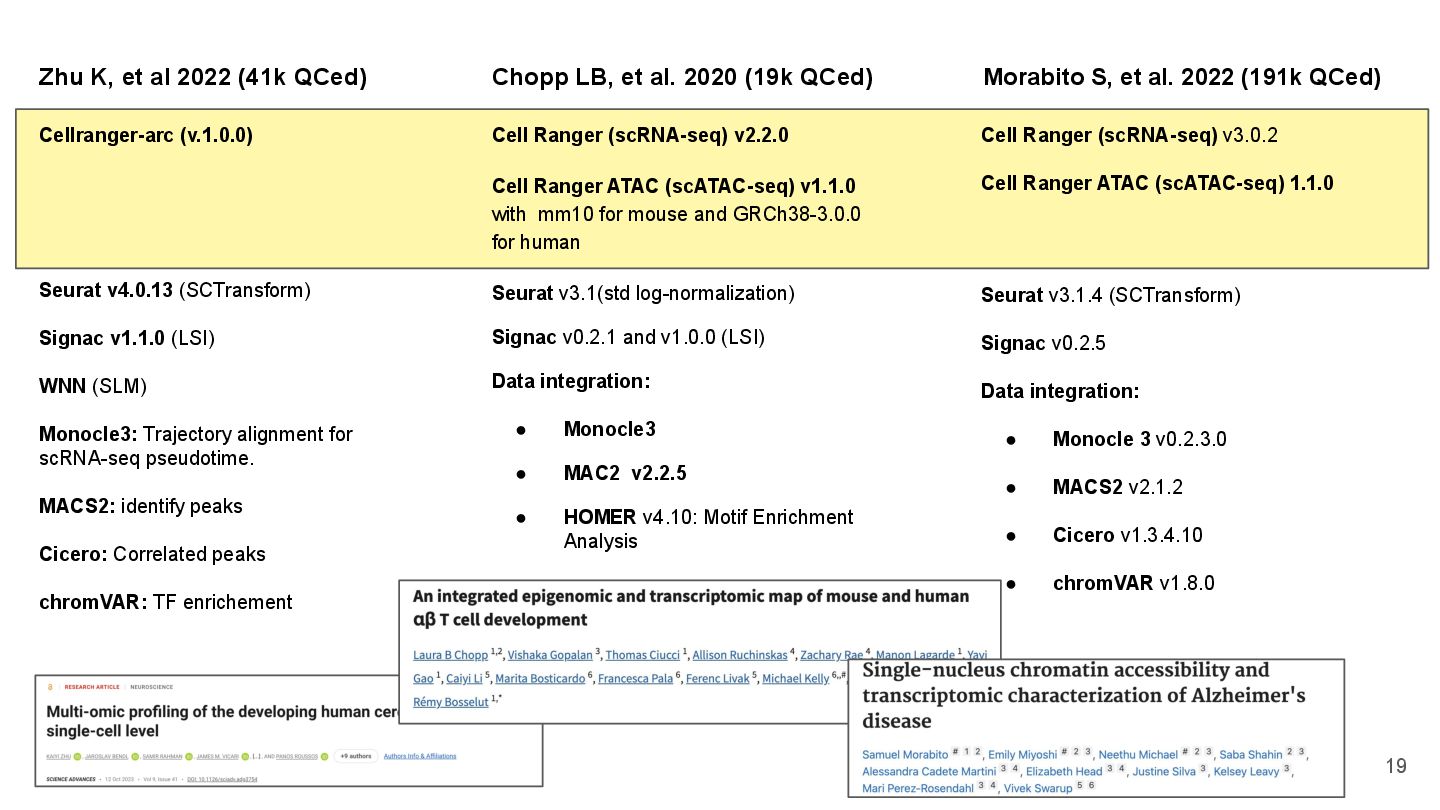Image resolution: width=1440 pixels, height=810 pixels.
Task: Click the 'Cicero v1.3.4.10' bullet
Action: [x=1128, y=535]
